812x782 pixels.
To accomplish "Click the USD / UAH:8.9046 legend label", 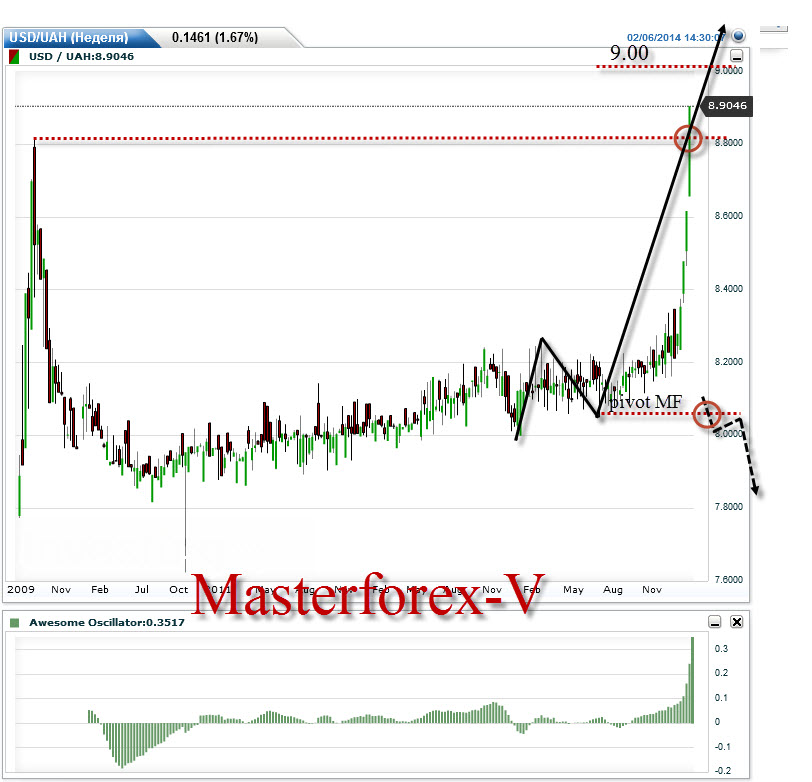I will 81,56.
